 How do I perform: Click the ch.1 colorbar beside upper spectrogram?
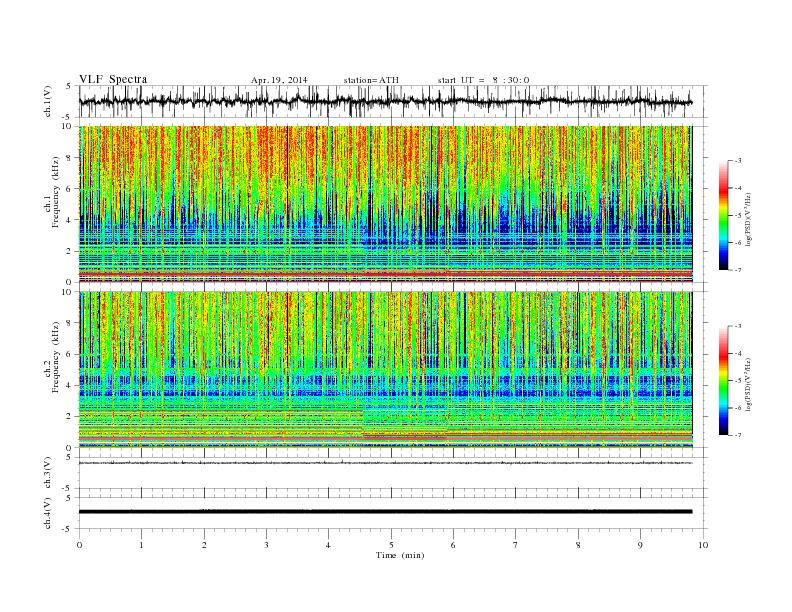[x=724, y=215]
